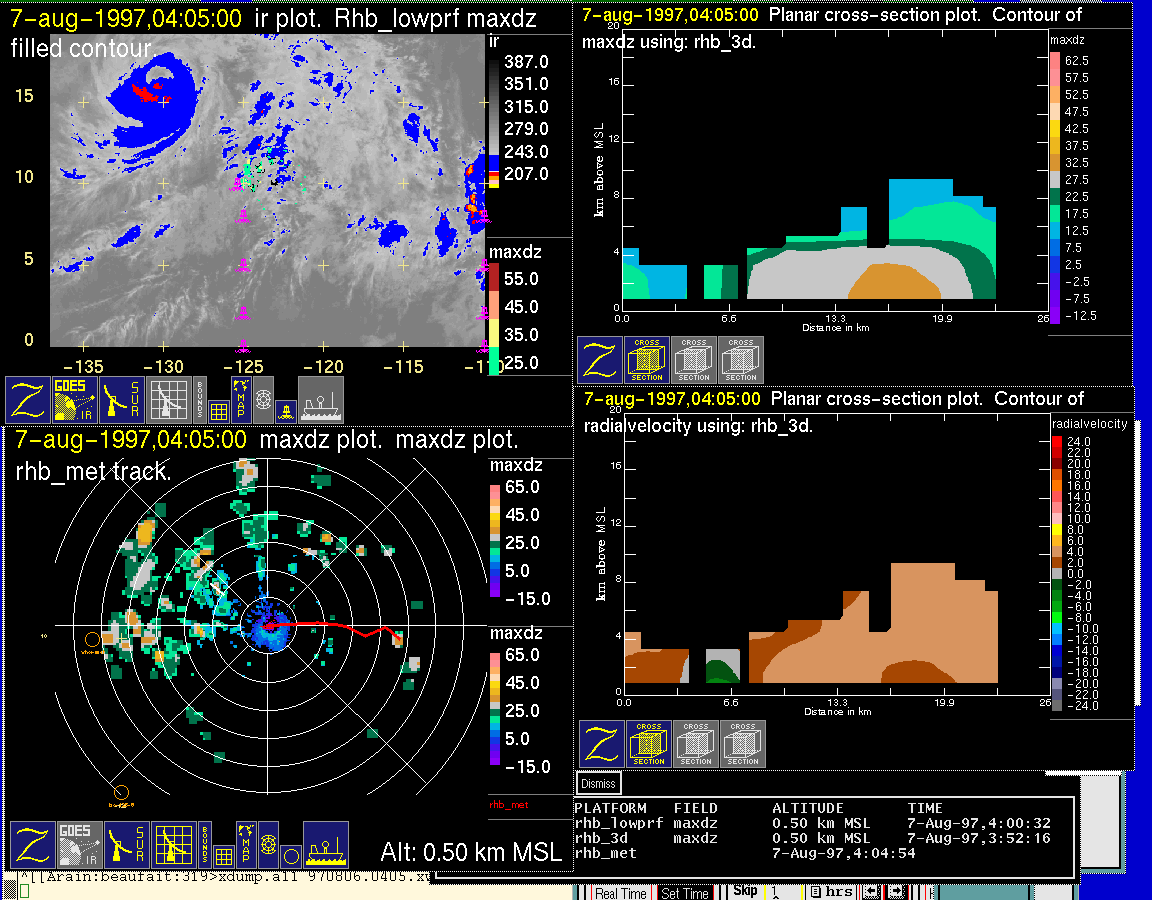This screenshot has height=900, width=1152.
Task: Dismiss the platform info overlay
Action: click(598, 784)
